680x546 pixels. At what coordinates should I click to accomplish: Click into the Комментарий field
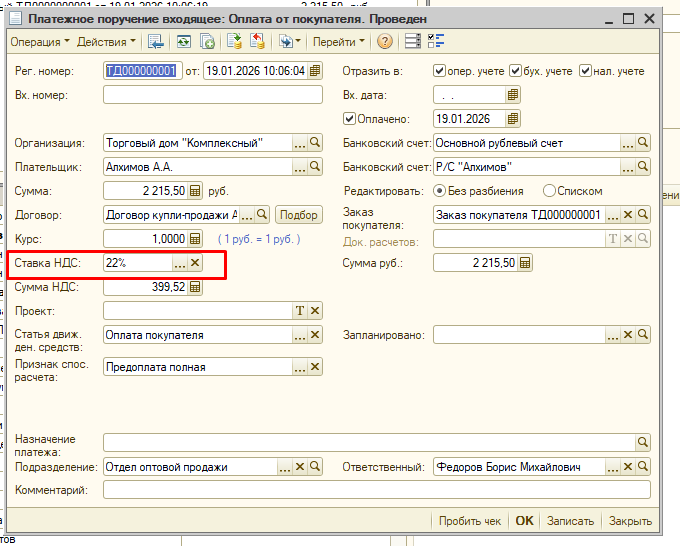tap(377, 490)
